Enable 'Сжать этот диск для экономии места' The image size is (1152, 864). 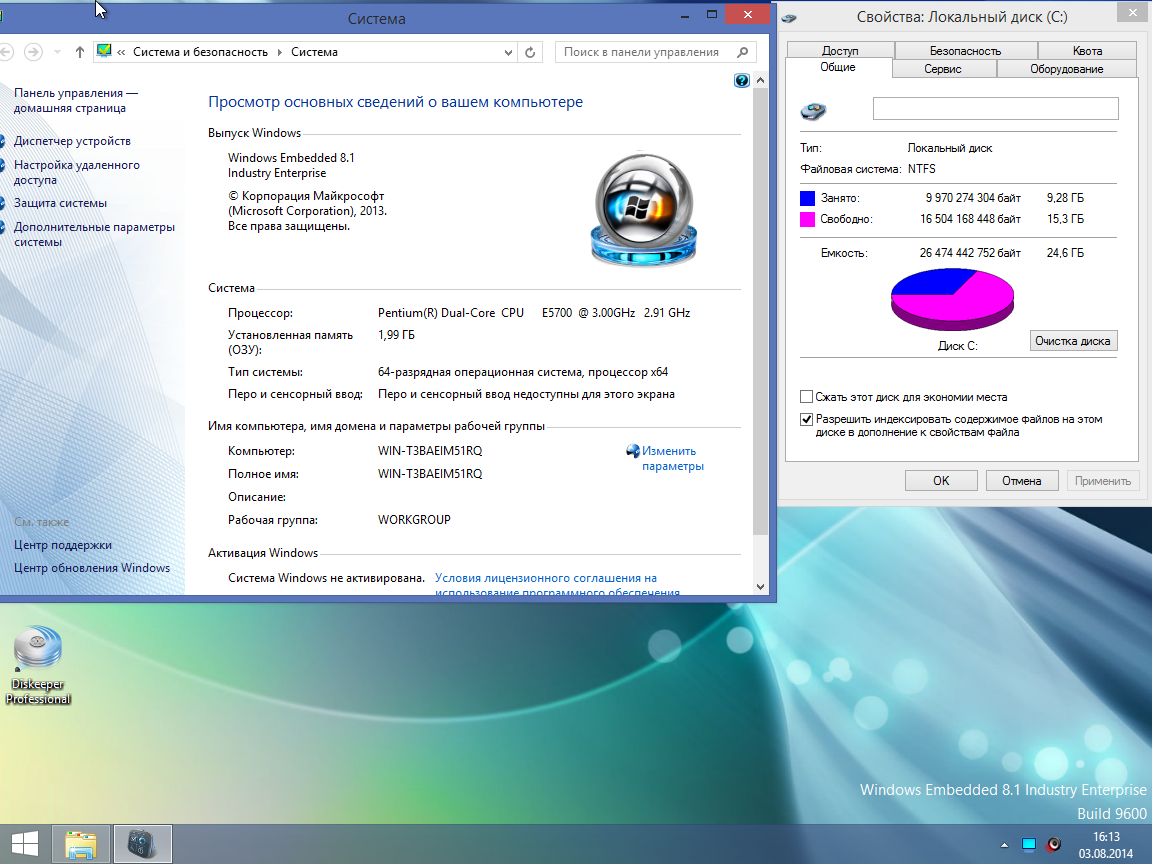[x=807, y=397]
